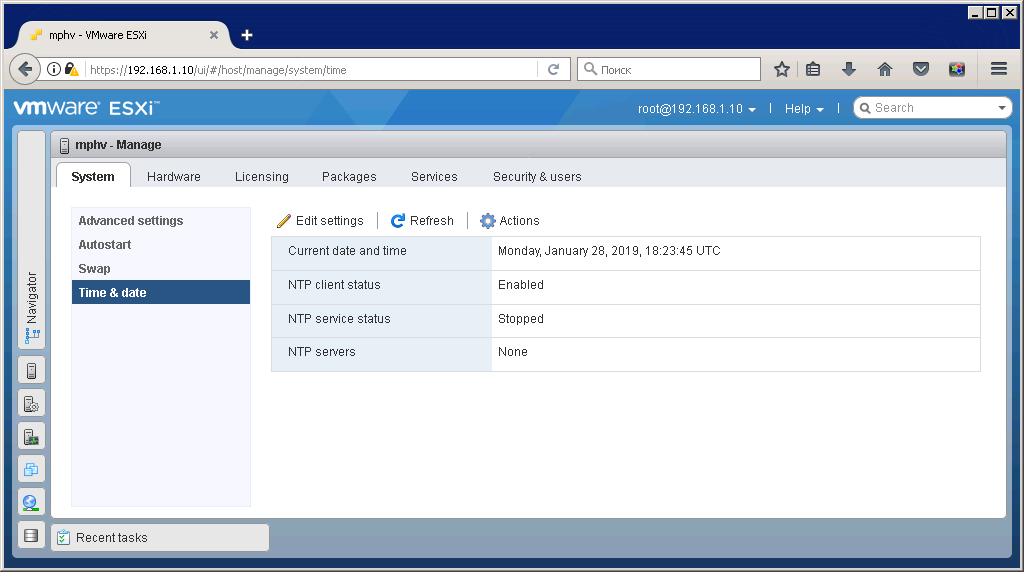Click the NTP service status label
Viewport: 1024px width, 572px height.
click(x=339, y=319)
